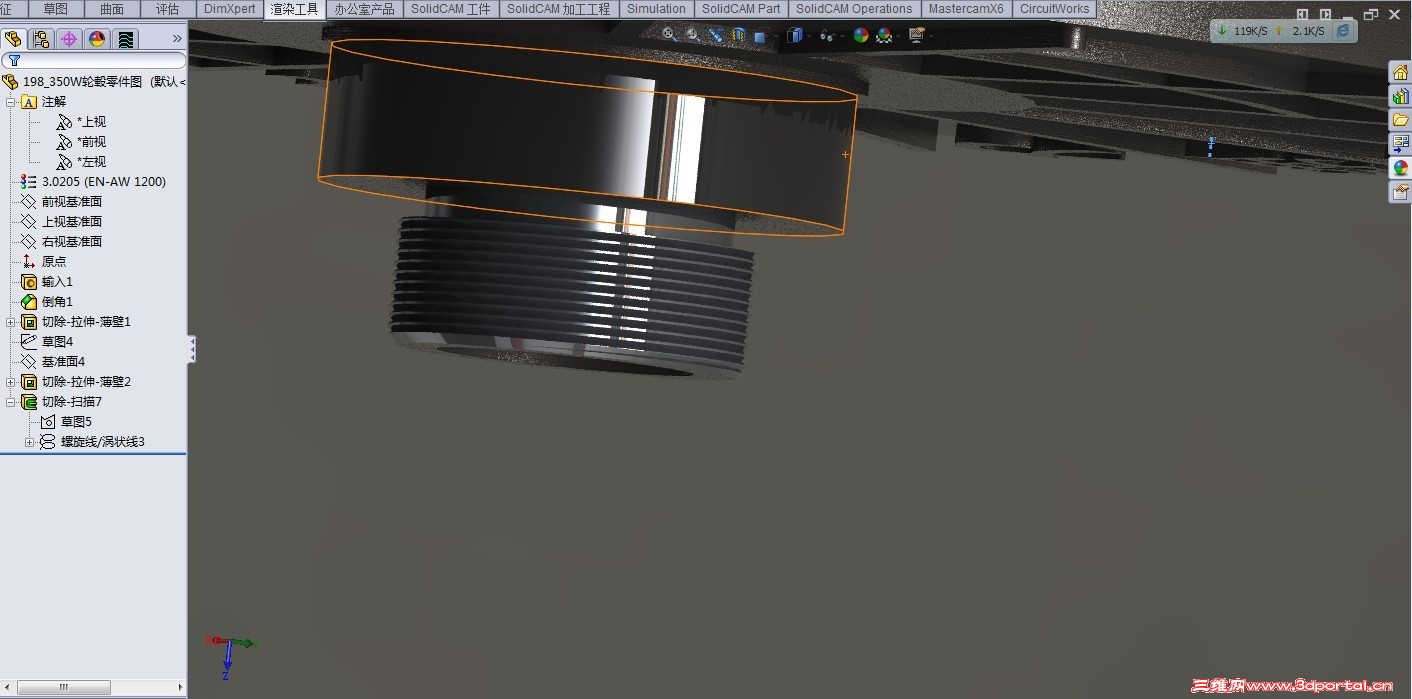The width and height of the screenshot is (1412, 699).
Task: Open the PropertyManager tab icon
Action: tap(41, 39)
